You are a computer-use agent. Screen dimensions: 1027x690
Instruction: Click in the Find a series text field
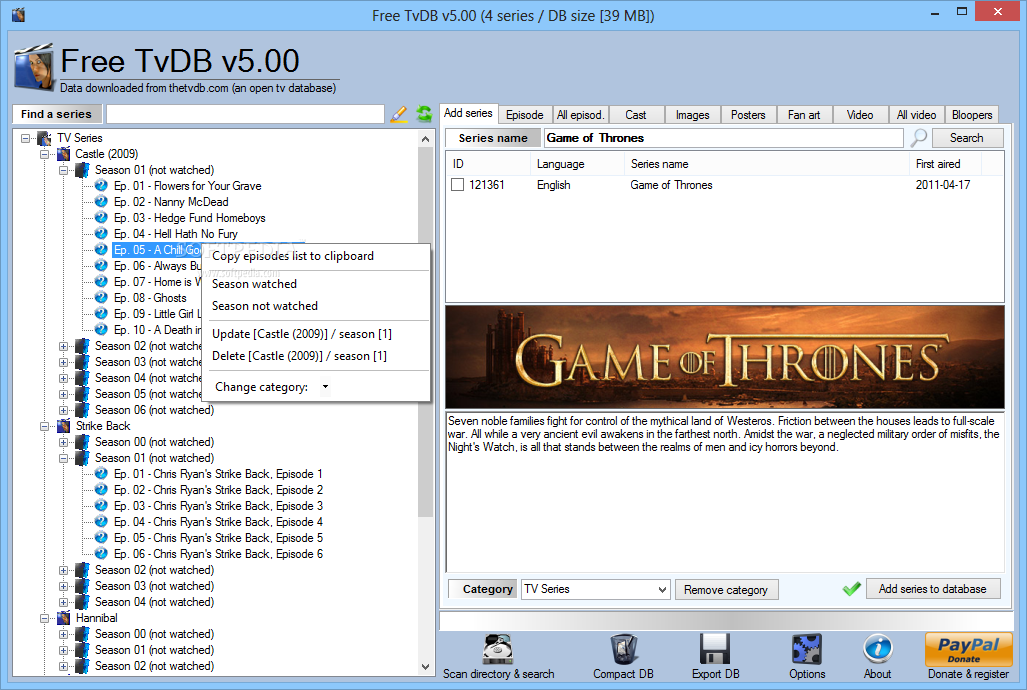pyautogui.click(x=245, y=114)
